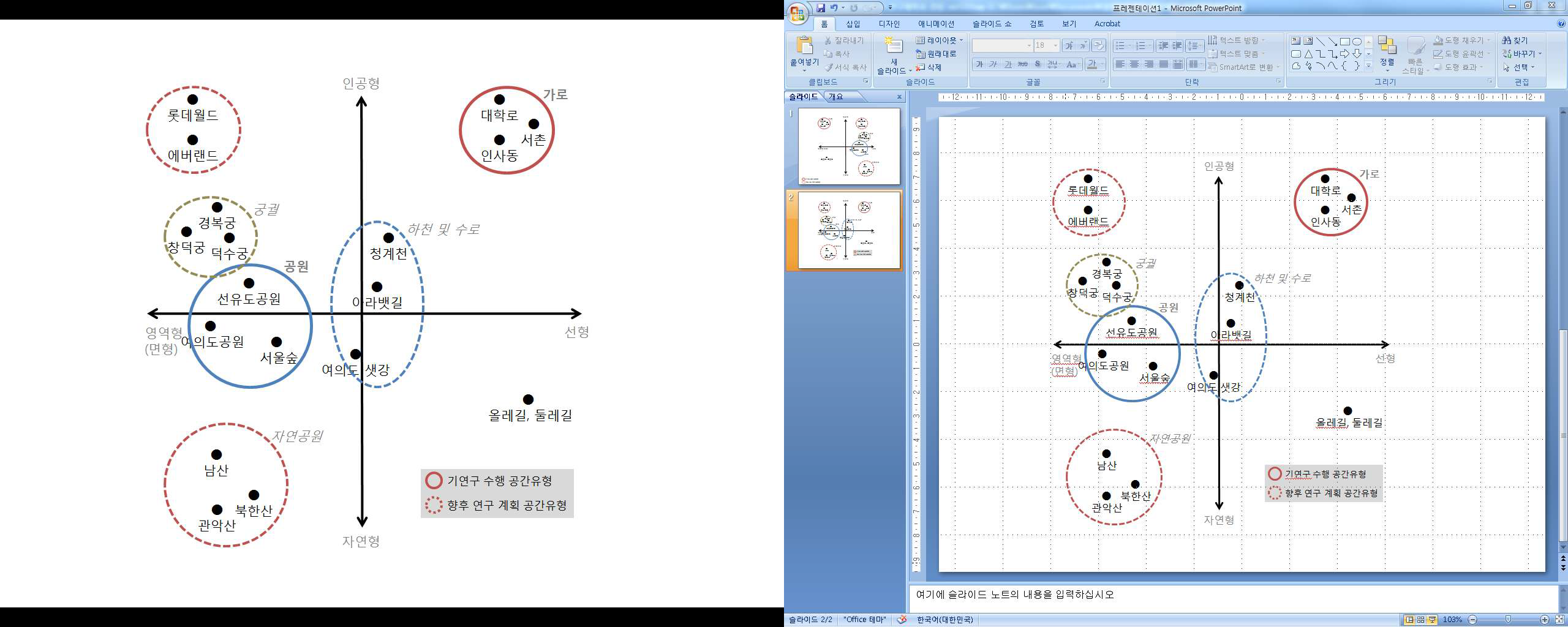Open the 슬라이드 쇼 ribbon tab
1568x627 pixels.
click(992, 24)
